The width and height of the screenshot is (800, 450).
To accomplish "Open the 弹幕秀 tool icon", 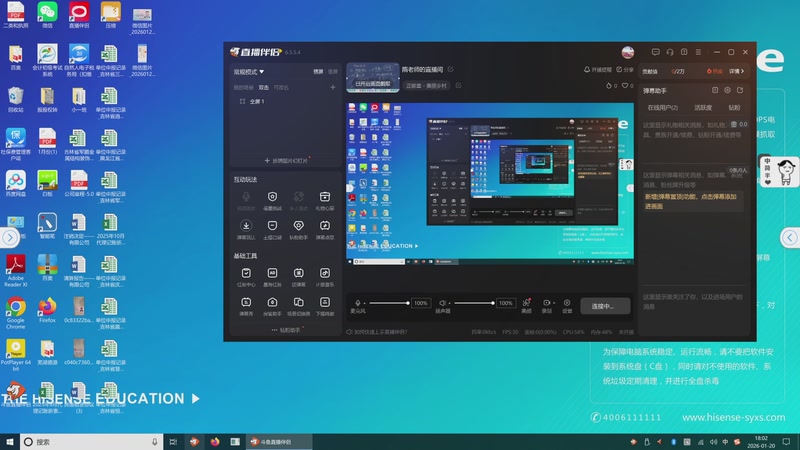I will tap(246, 302).
